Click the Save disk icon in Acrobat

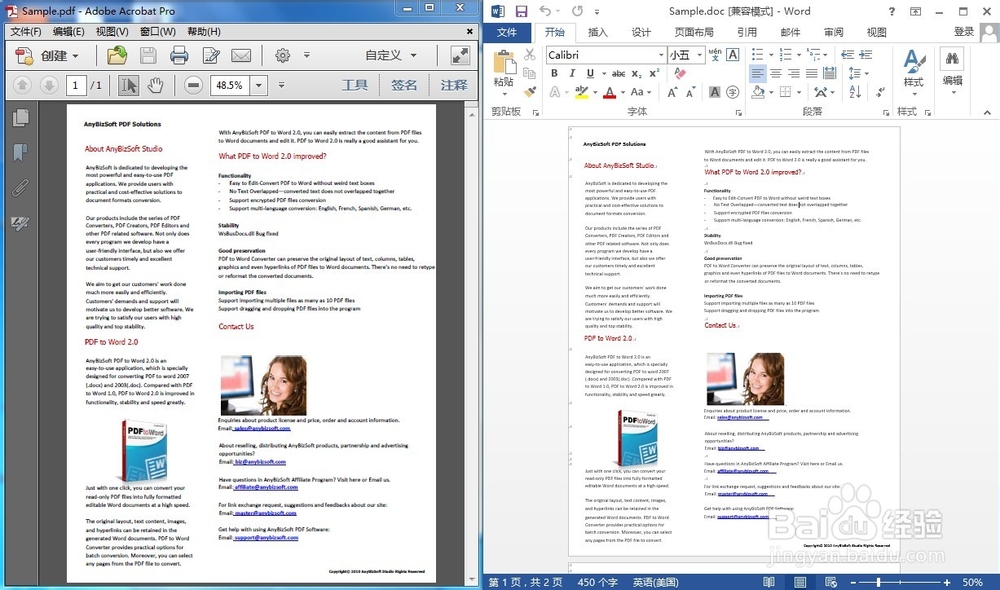pos(148,56)
